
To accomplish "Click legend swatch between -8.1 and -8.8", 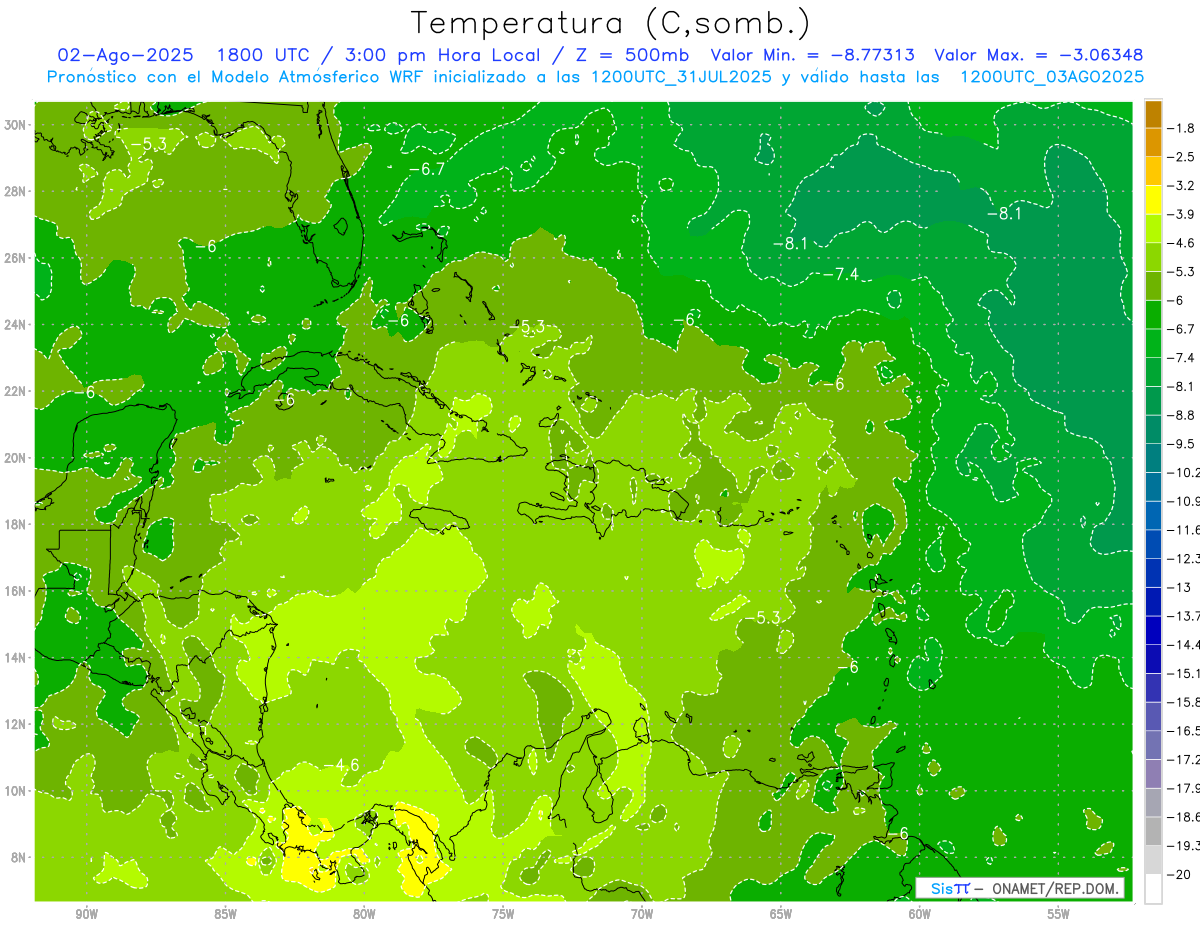I will click(x=1153, y=401).
